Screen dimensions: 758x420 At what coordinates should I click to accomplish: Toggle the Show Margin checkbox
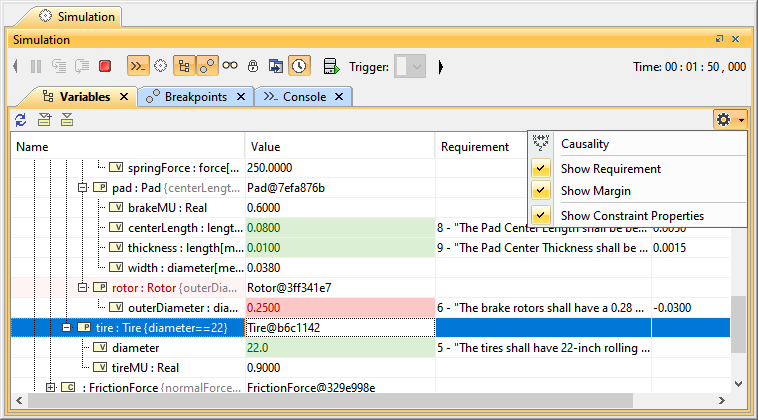pos(542,191)
